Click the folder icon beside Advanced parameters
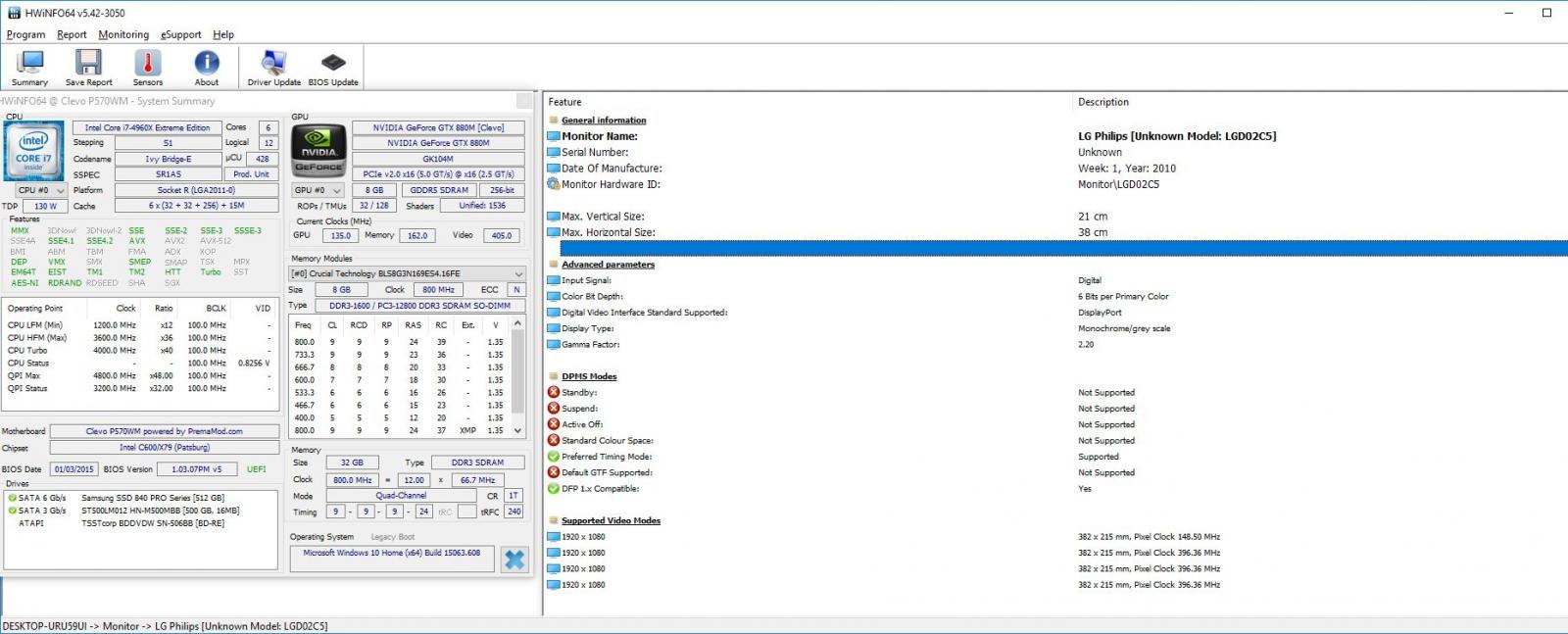This screenshot has width=1568, height=634. [554, 265]
